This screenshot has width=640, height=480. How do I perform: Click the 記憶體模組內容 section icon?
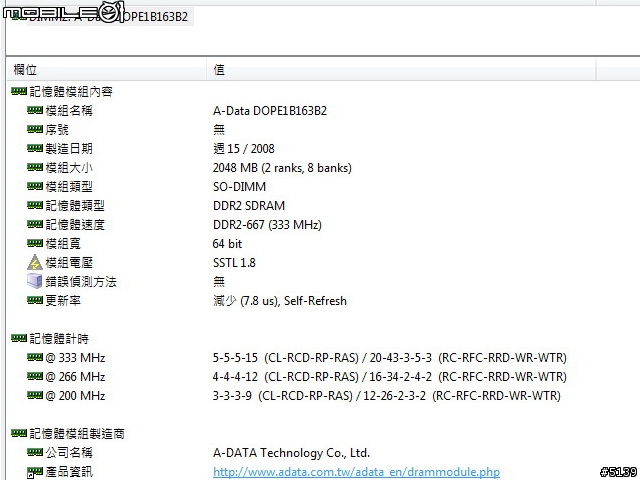(19, 91)
